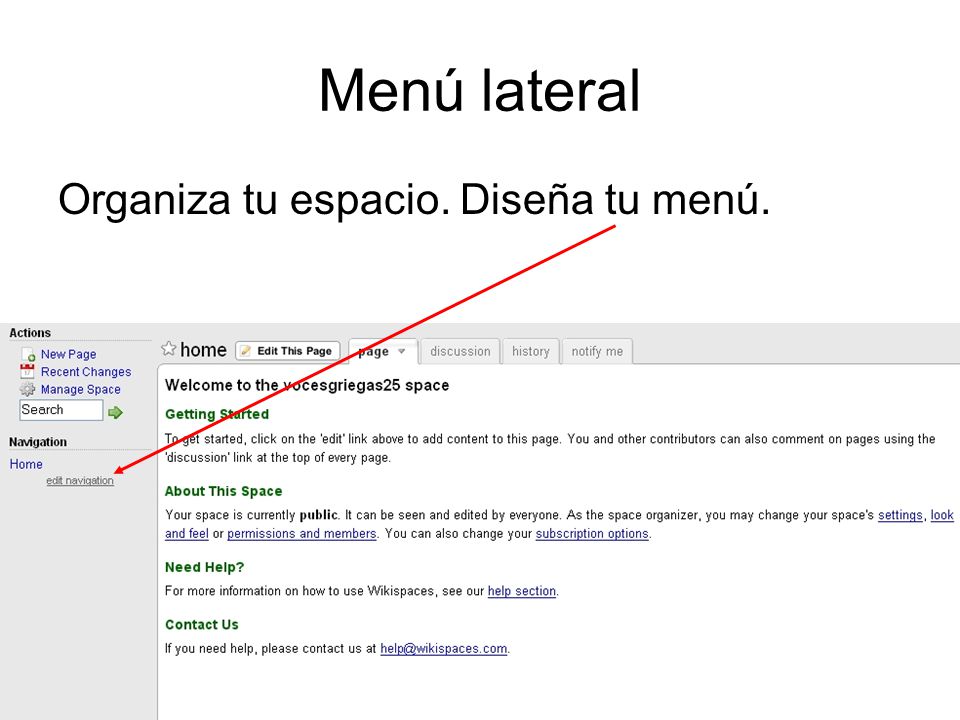
Task: Click the Getting Started heading
Action: click(217, 414)
